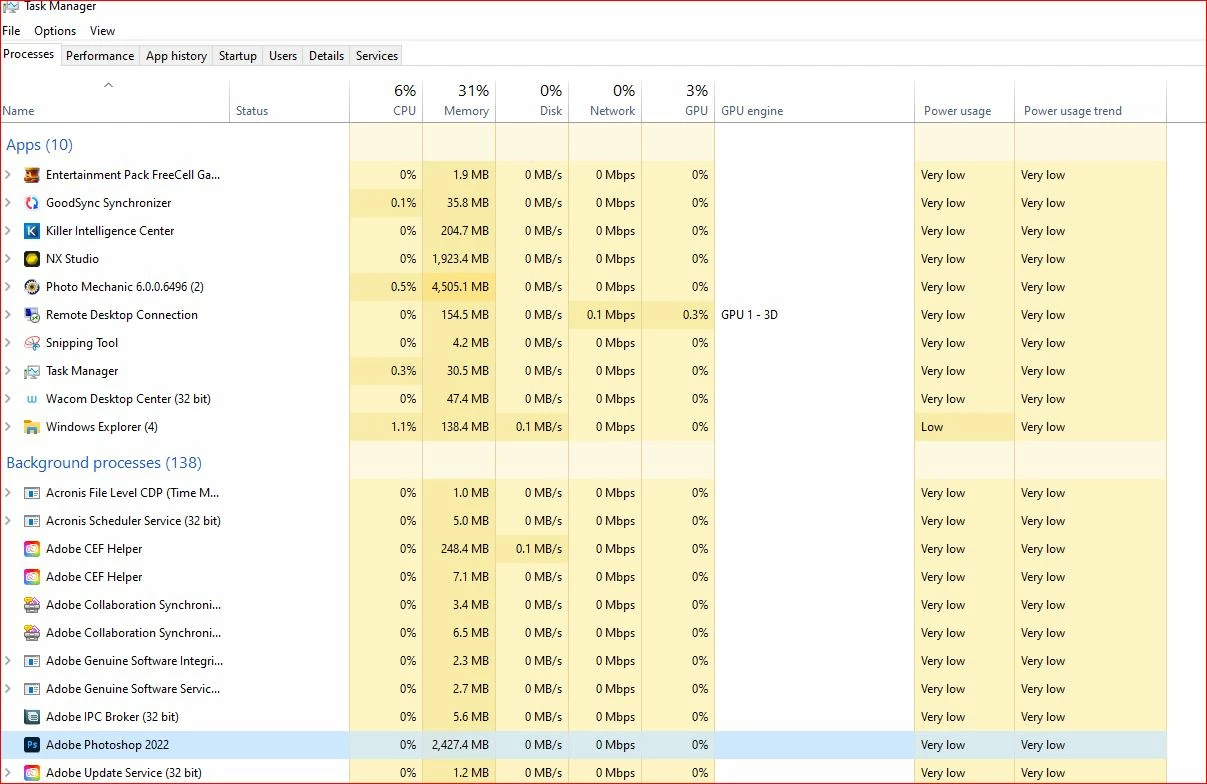Sort processes by the Name column
The image size is (1207, 784).
click(115, 101)
